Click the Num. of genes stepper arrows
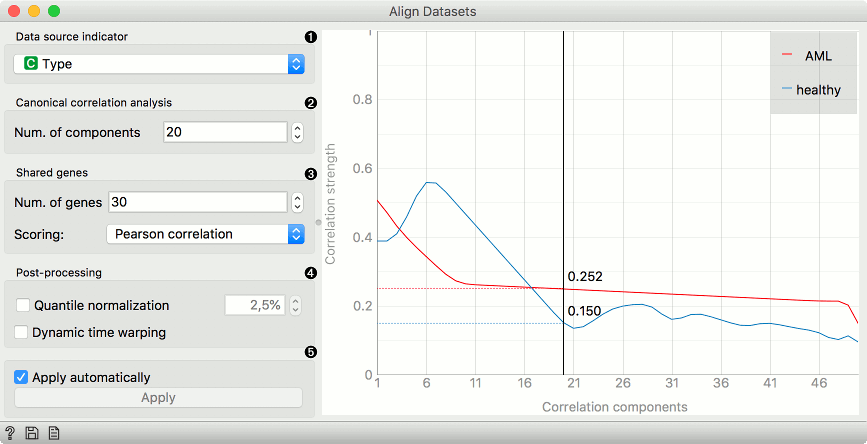Viewport: 867px width, 444px height. (x=297, y=202)
